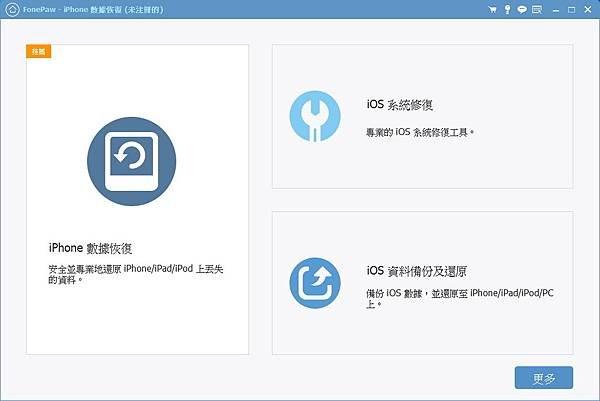Maximize the FonePaw window
The height and width of the screenshot is (401, 600).
pyautogui.click(x=571, y=10)
